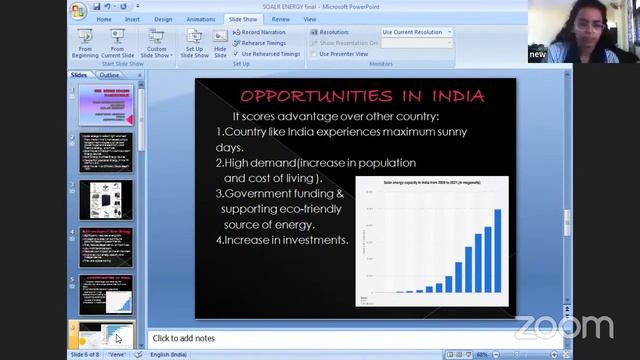Screen dimensions: 640x360
Task: Select slide 5 thumbnail
Action: [x=106, y=295]
